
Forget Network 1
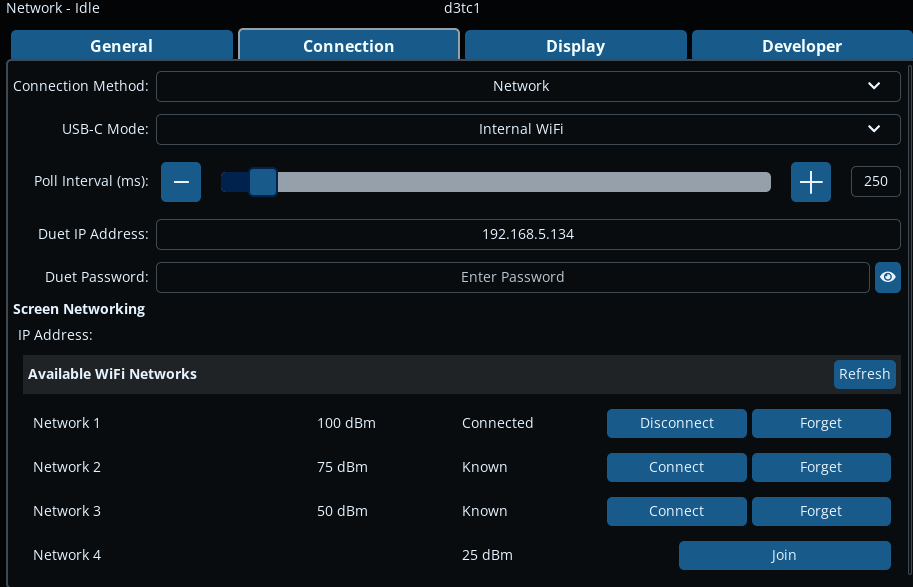tap(820, 423)
